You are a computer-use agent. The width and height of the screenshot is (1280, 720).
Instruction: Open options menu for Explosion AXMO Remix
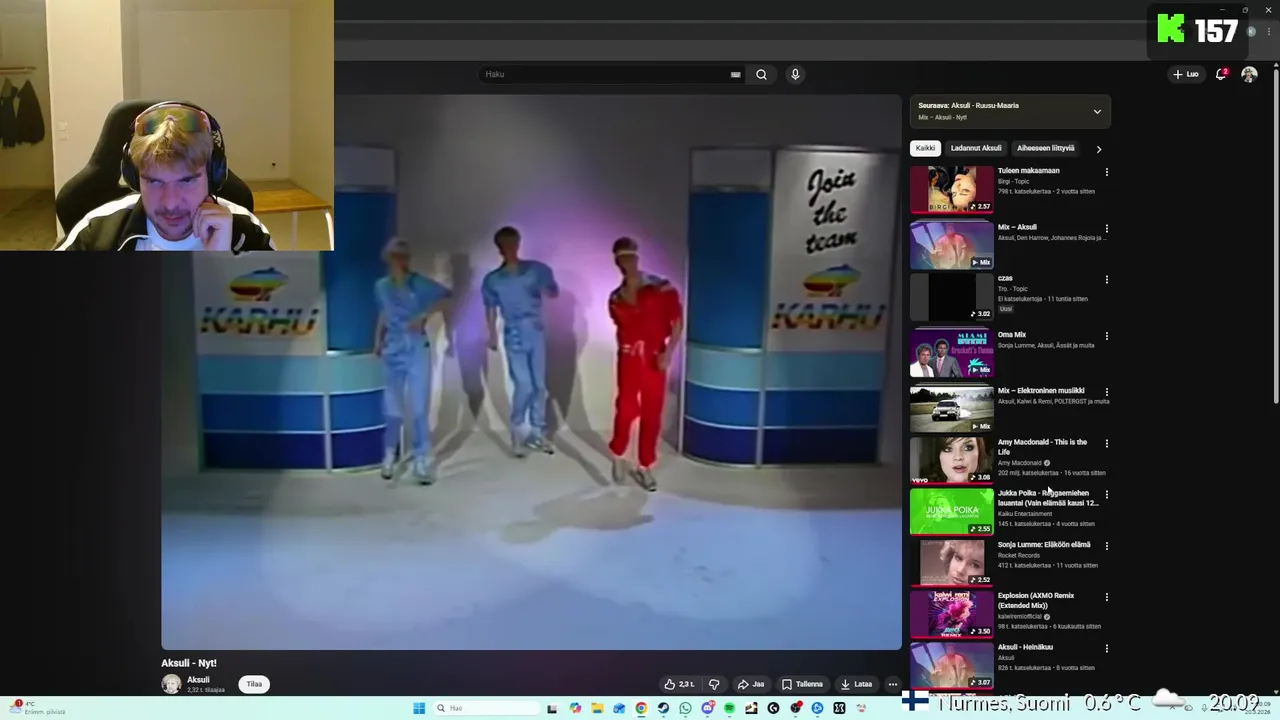(x=1106, y=597)
